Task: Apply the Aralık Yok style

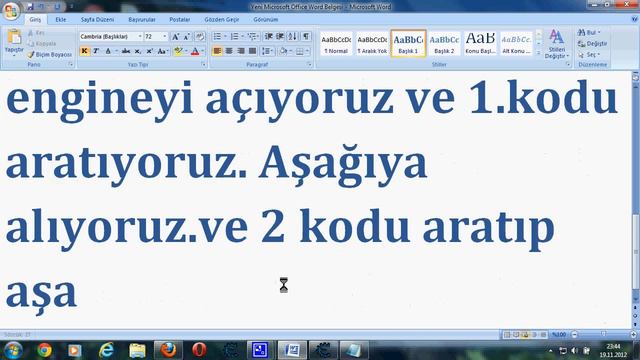Action: (x=372, y=44)
